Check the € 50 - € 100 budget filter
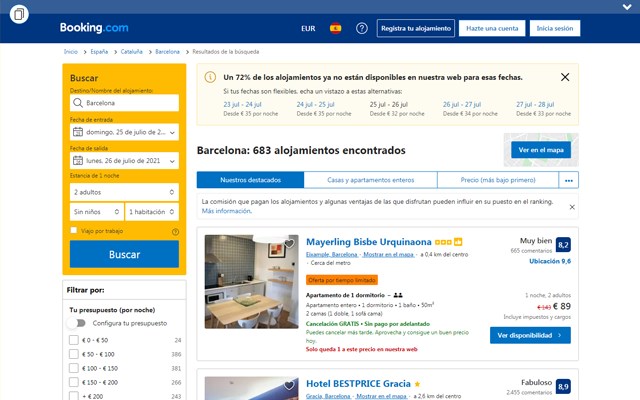The height and width of the screenshot is (400, 640). point(73,354)
